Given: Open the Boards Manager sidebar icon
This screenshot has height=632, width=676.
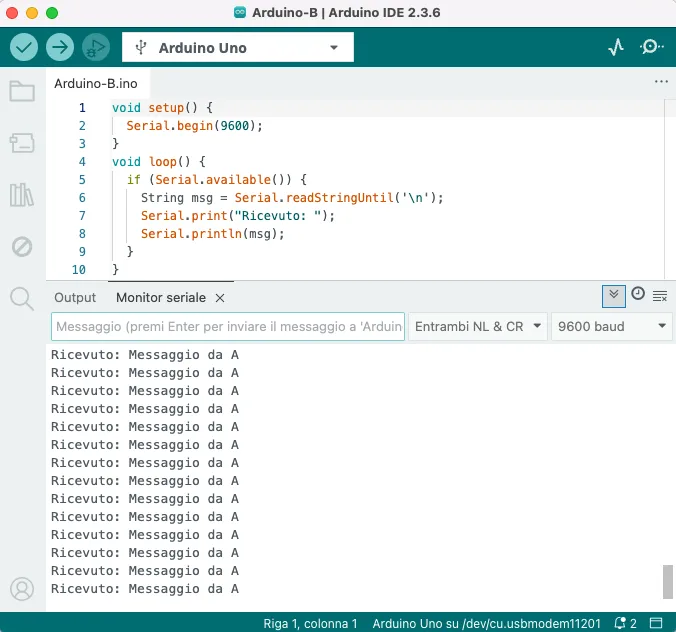Looking at the screenshot, I should pos(22,143).
